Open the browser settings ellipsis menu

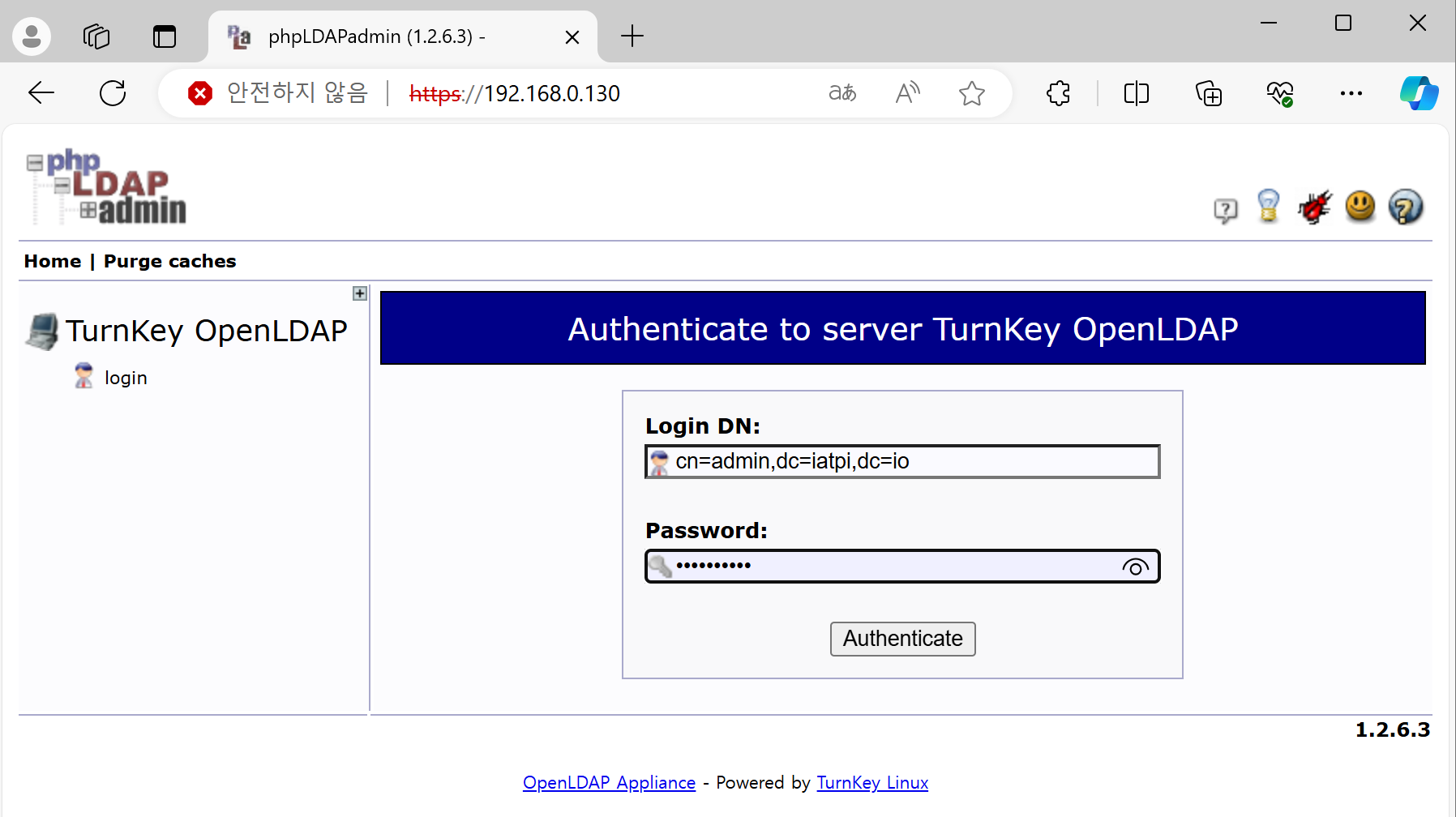tap(1351, 93)
